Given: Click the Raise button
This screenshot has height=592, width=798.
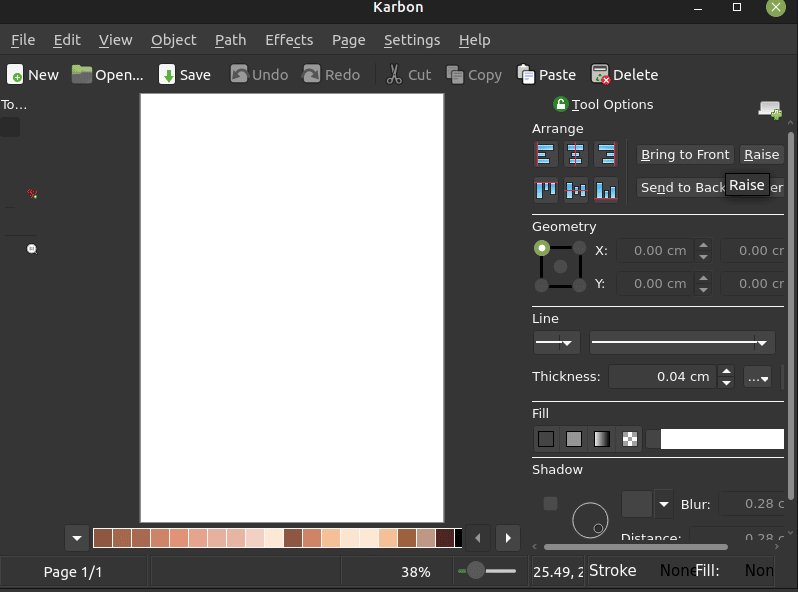Looking at the screenshot, I should [x=761, y=154].
